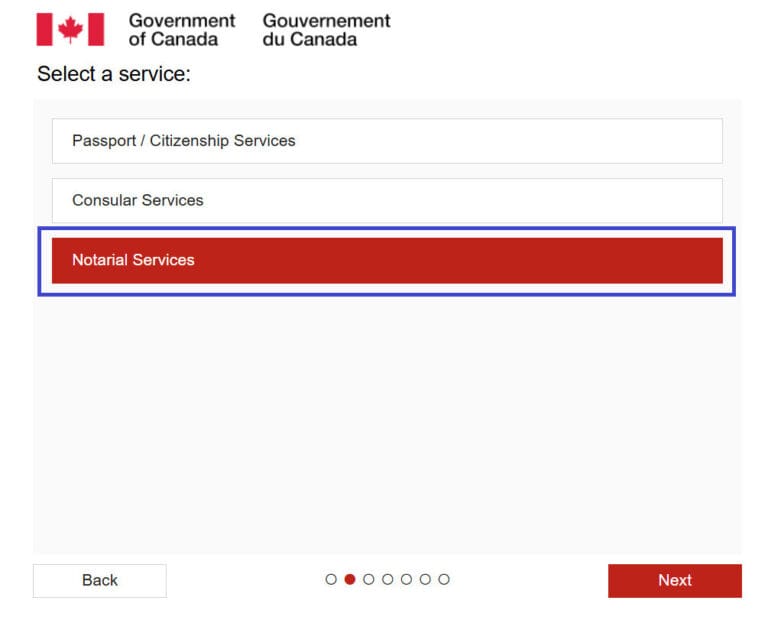The height and width of the screenshot is (620, 768).
Task: Go back with the Back button
Action: pyautogui.click(x=100, y=580)
